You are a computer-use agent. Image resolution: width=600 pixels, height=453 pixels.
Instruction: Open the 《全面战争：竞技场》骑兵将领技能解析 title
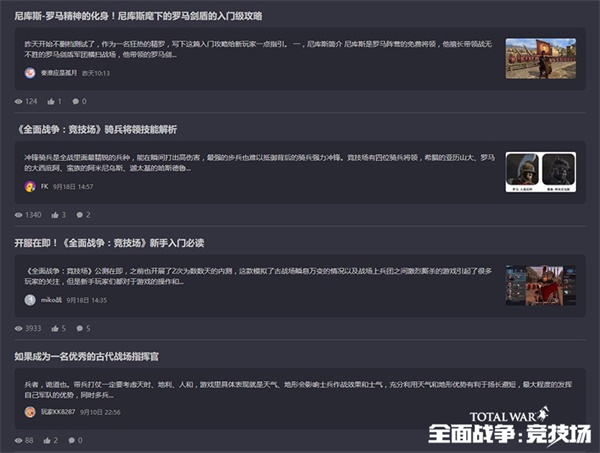coord(95,130)
